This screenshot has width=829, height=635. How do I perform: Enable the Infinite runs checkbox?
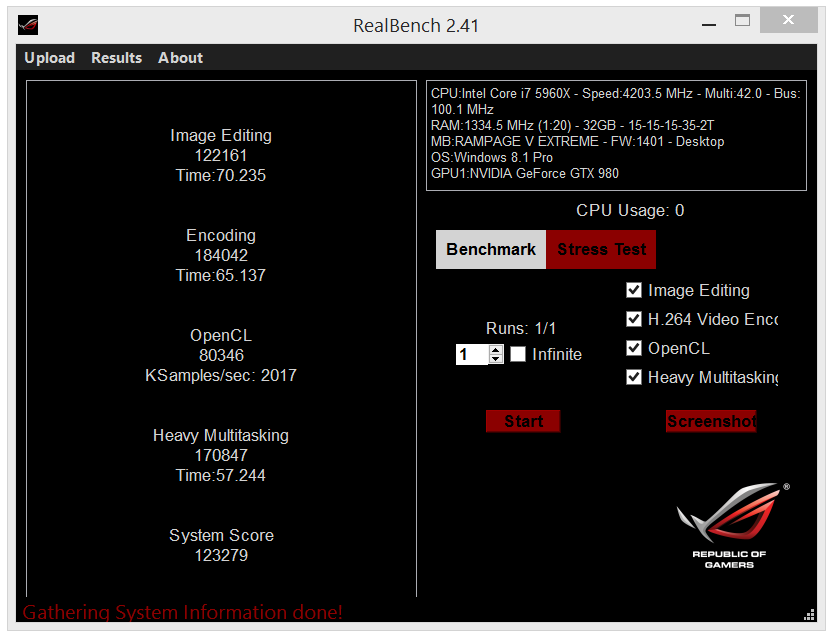(518, 354)
